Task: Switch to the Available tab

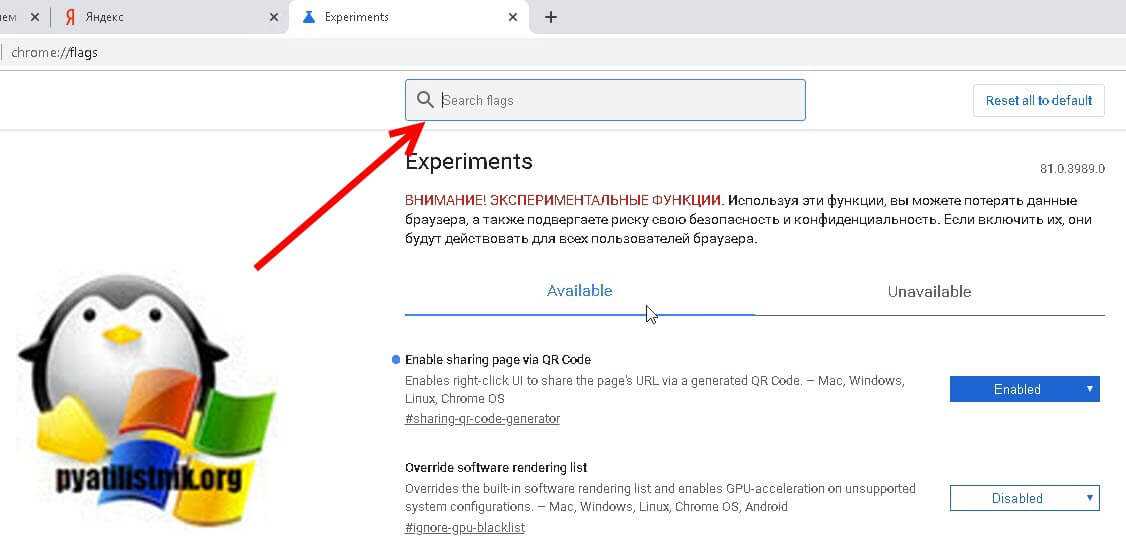Action: (x=579, y=291)
